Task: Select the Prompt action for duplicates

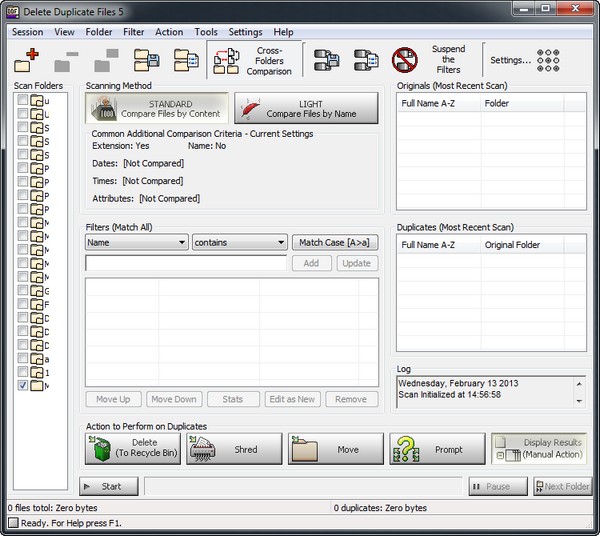Action: 438,449
